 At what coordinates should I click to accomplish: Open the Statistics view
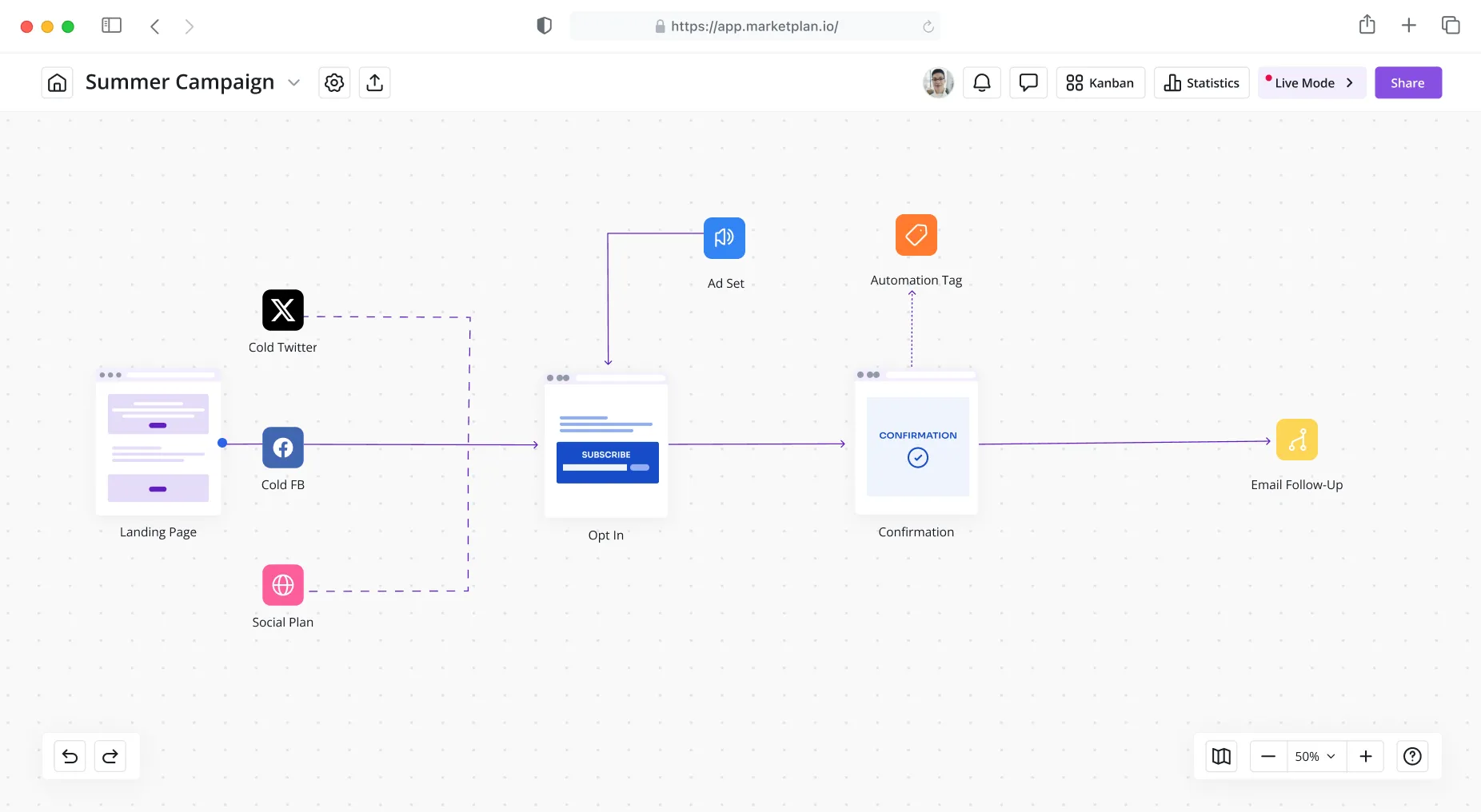[x=1201, y=83]
